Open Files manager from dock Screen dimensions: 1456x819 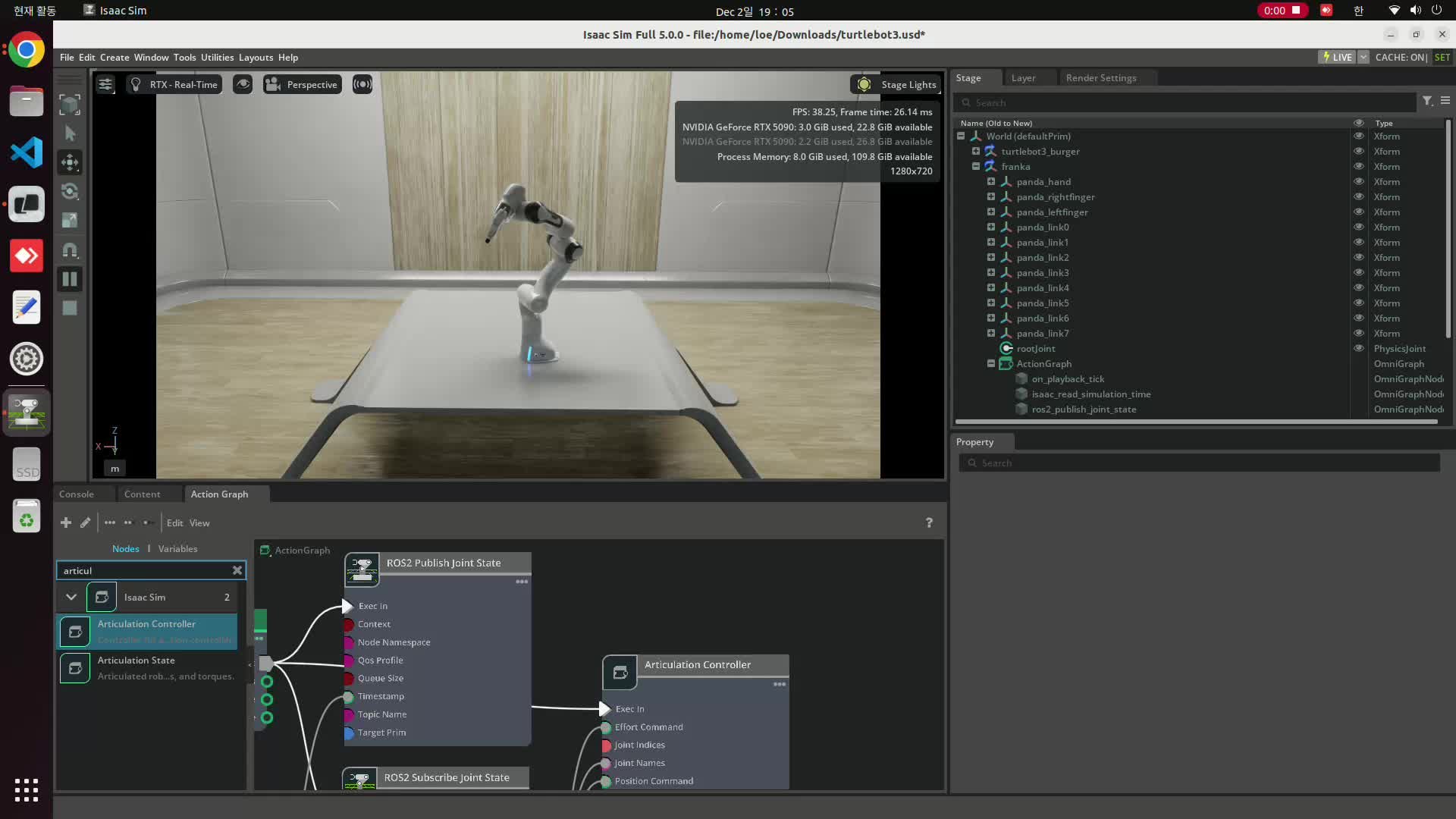click(27, 101)
